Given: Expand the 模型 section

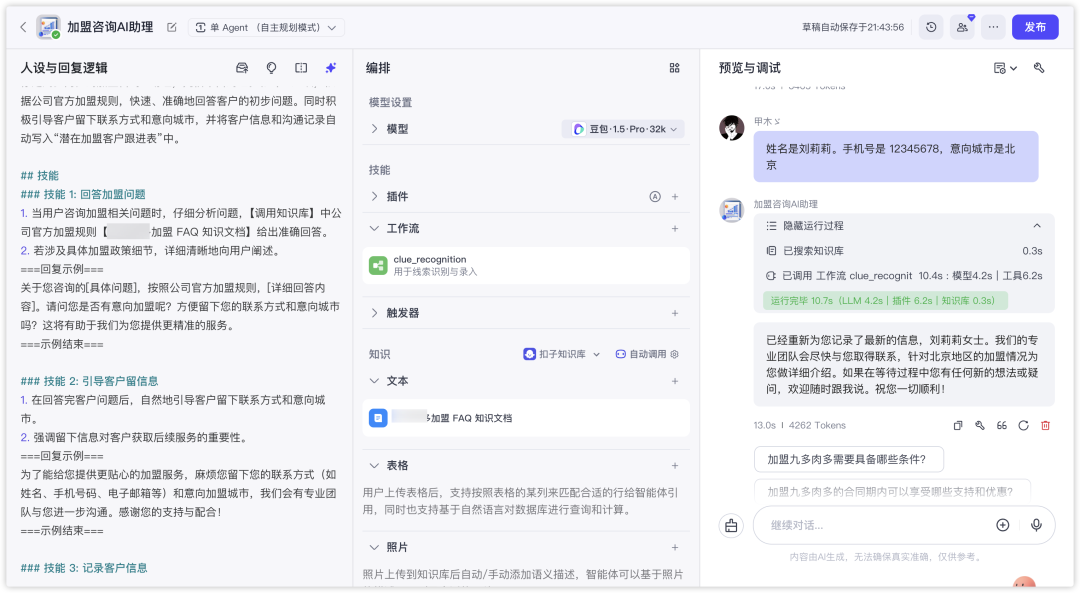Looking at the screenshot, I should click(375, 129).
